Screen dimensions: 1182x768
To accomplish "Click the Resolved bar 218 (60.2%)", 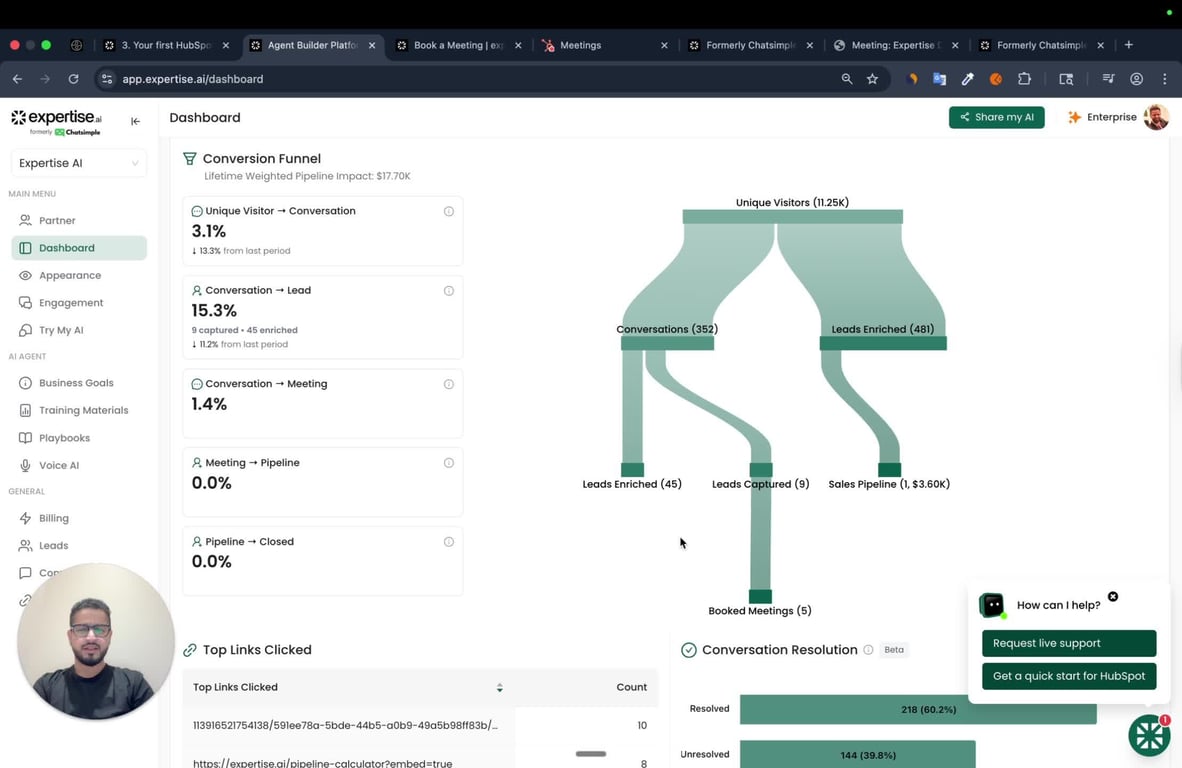I will pos(917,709).
